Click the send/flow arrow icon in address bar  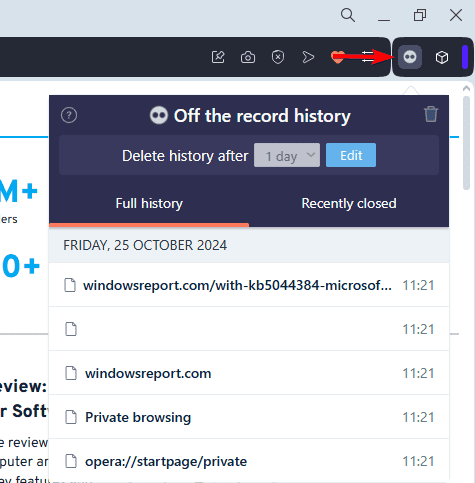(x=308, y=57)
